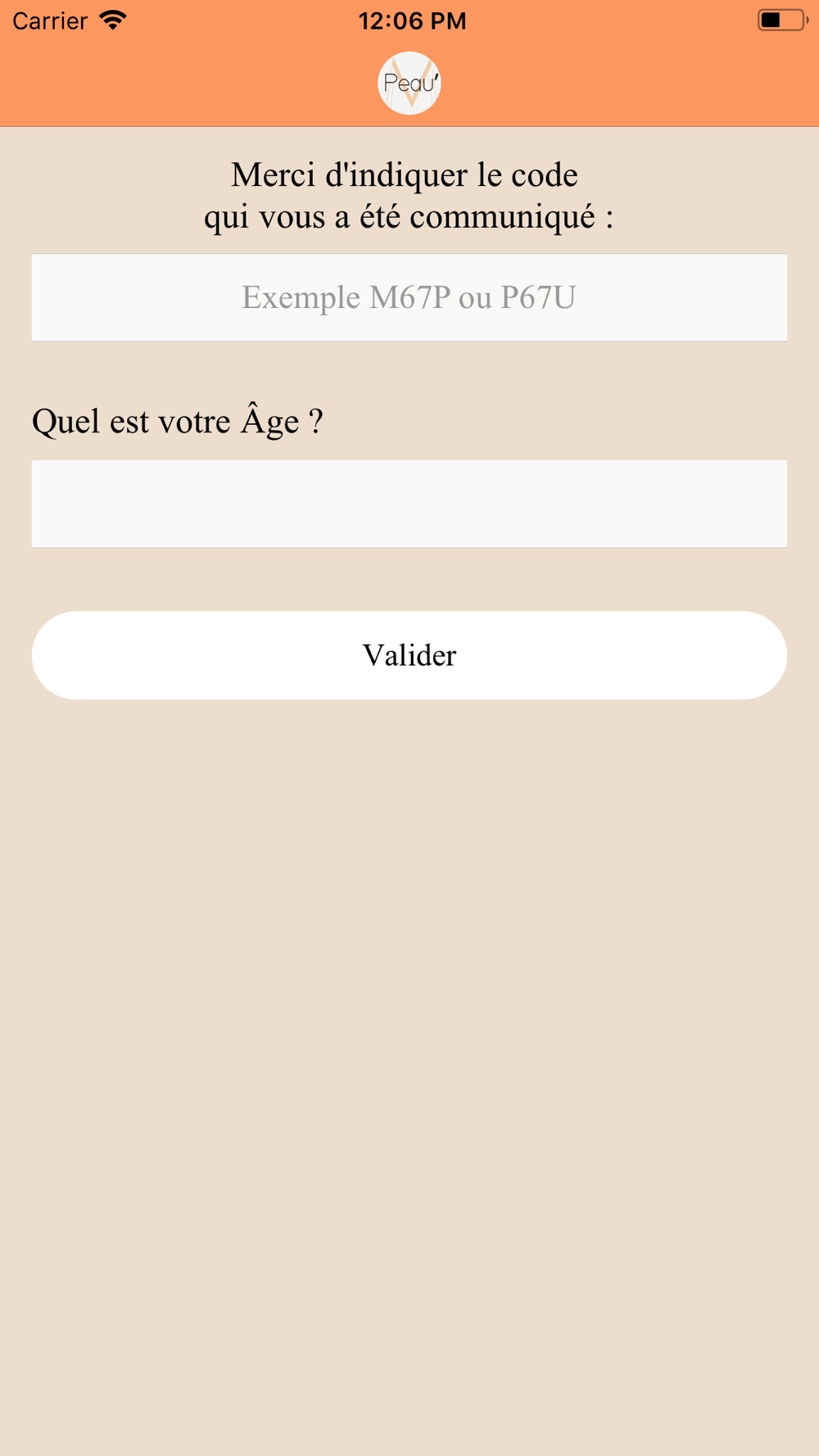Click the Wi-Fi signal icon
The image size is (819, 1456).
point(113,20)
